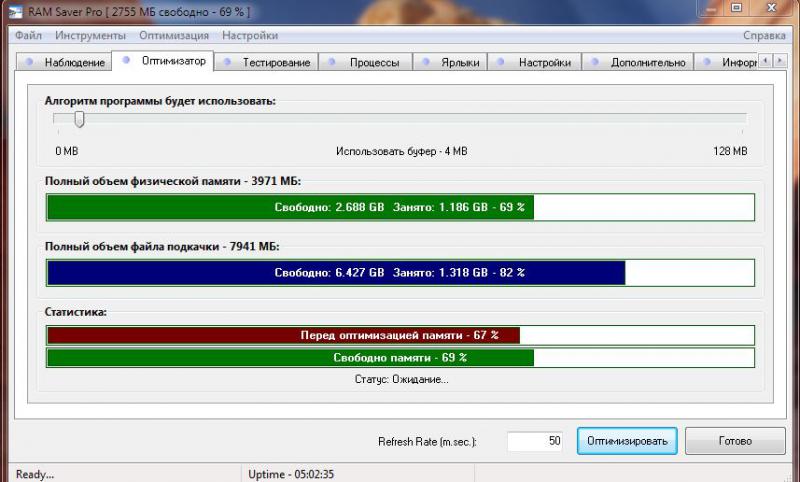Click the tab strip left scroll arrow
The height and width of the screenshot is (482, 800).
click(765, 61)
